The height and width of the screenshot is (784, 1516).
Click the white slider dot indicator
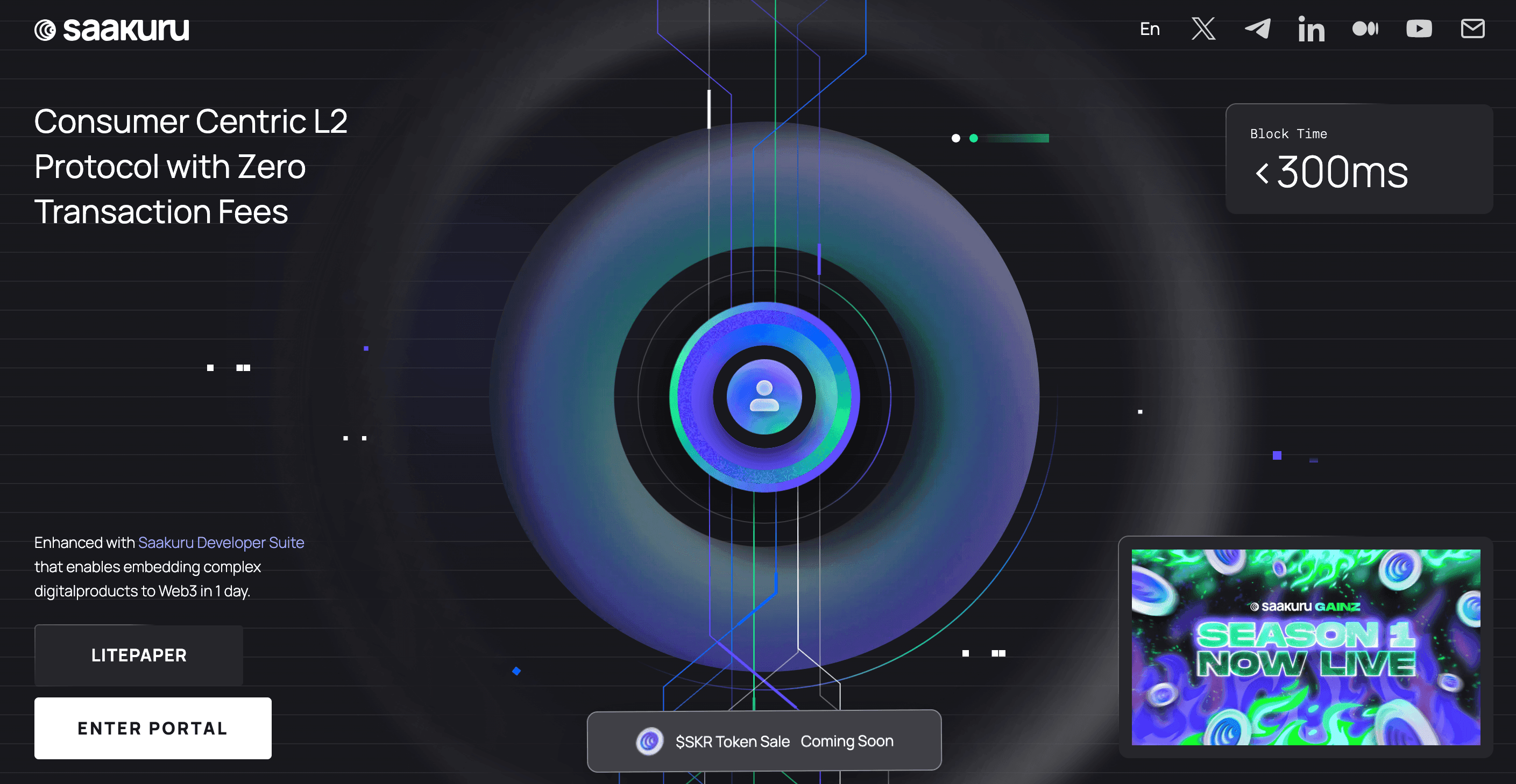(x=956, y=138)
